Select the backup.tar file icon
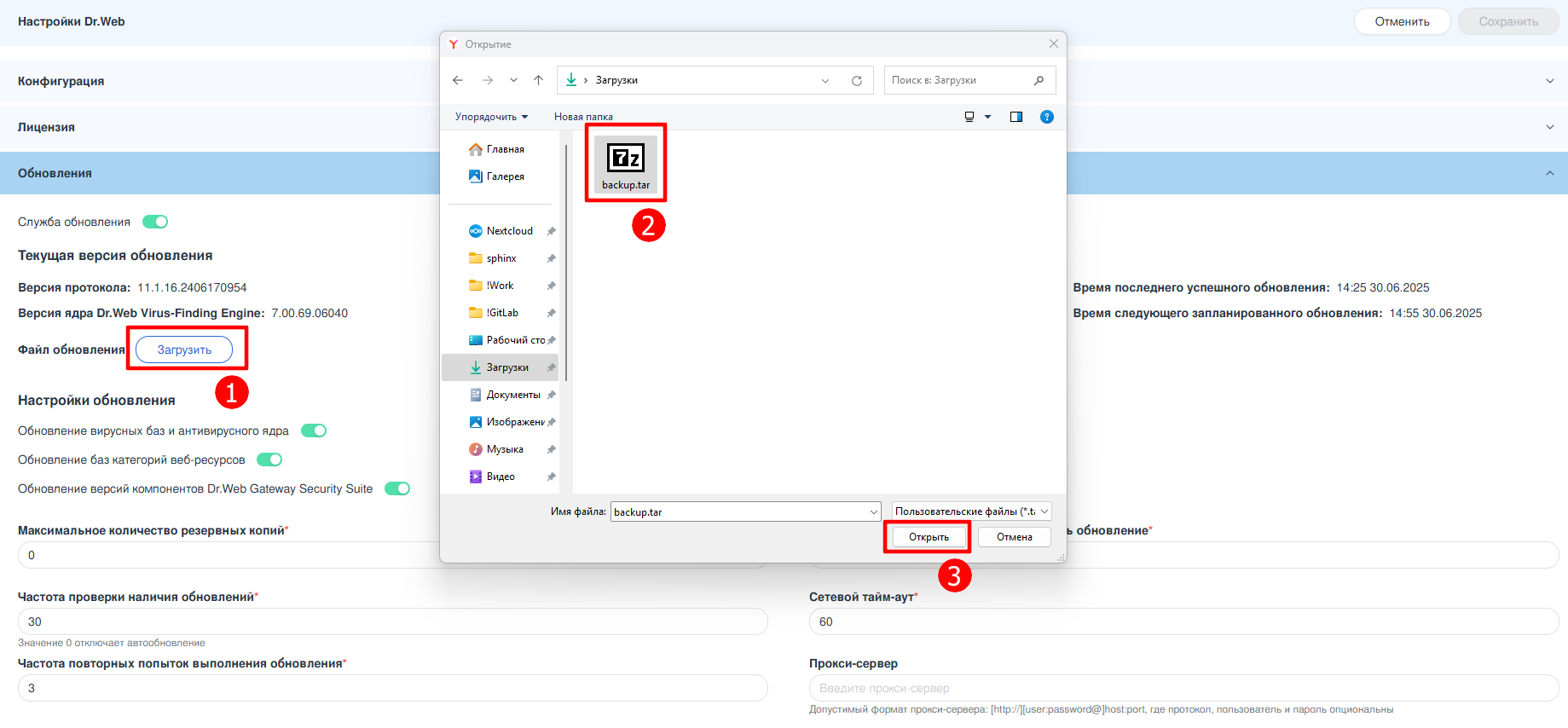This screenshot has width=1568, height=728. pos(625,159)
